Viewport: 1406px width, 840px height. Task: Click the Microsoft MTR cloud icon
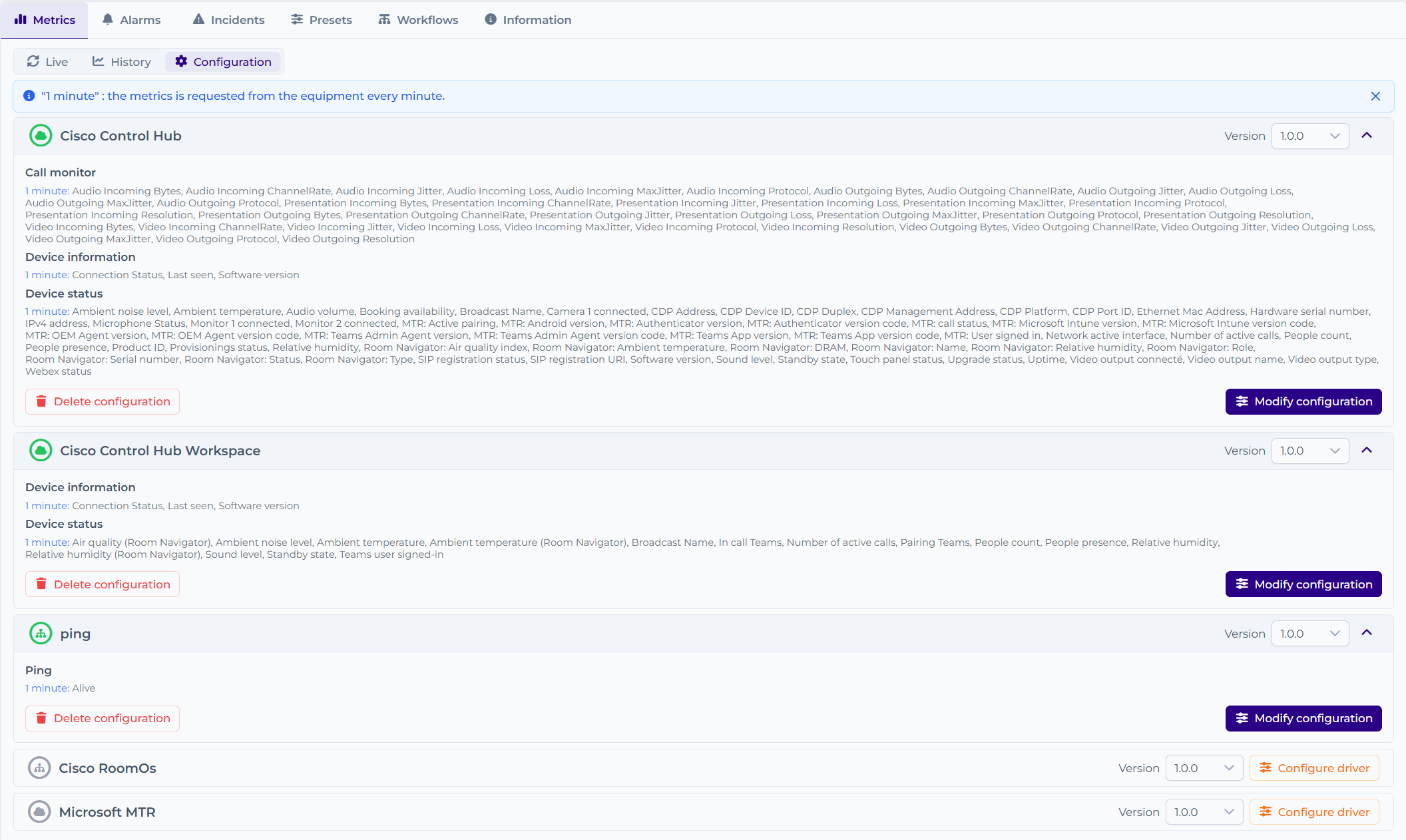39,812
